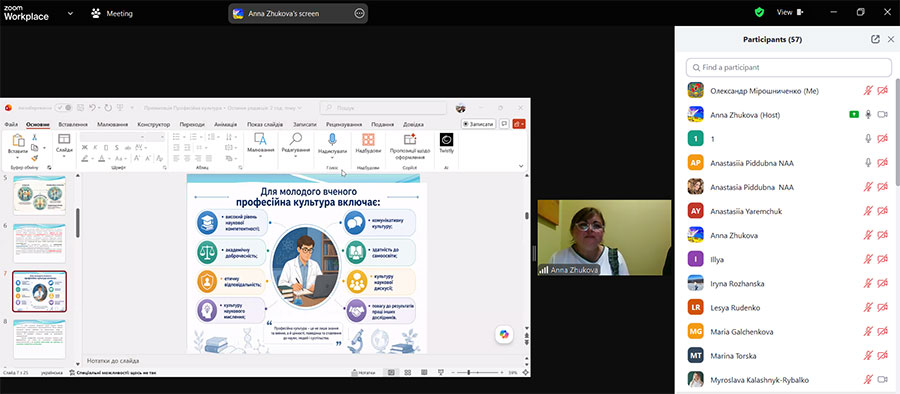Open Font dialog launcher (Шрифт)

(165, 168)
